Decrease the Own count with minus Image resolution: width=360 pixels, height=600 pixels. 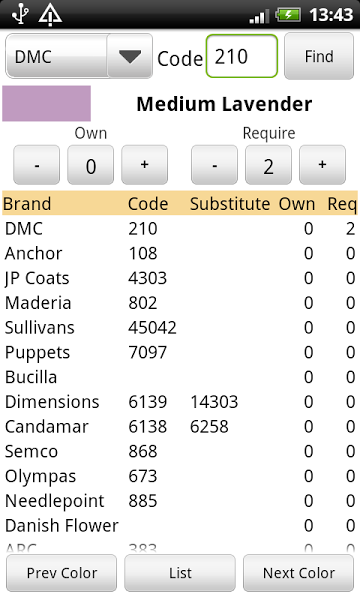point(37,165)
